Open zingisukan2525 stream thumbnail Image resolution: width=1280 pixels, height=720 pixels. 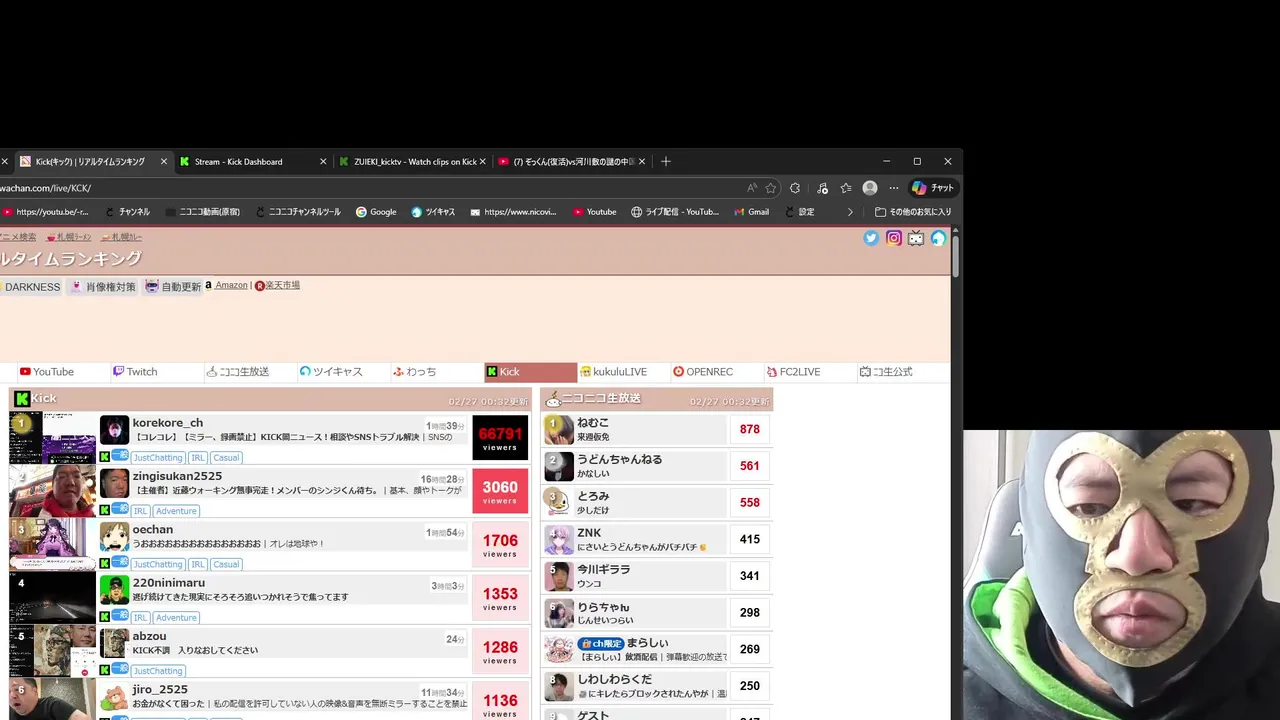tap(53, 491)
